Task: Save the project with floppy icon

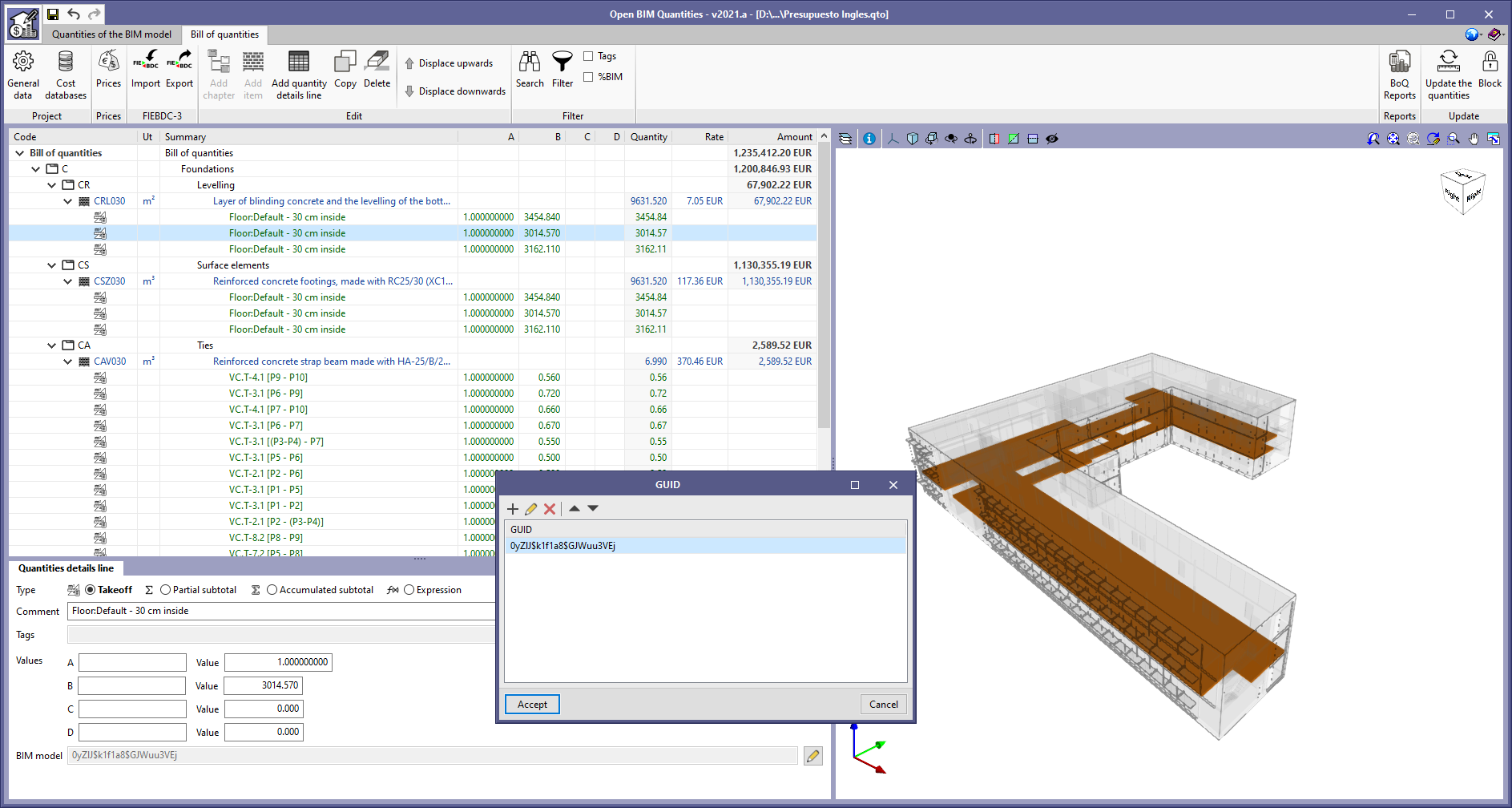Action: pos(53,14)
